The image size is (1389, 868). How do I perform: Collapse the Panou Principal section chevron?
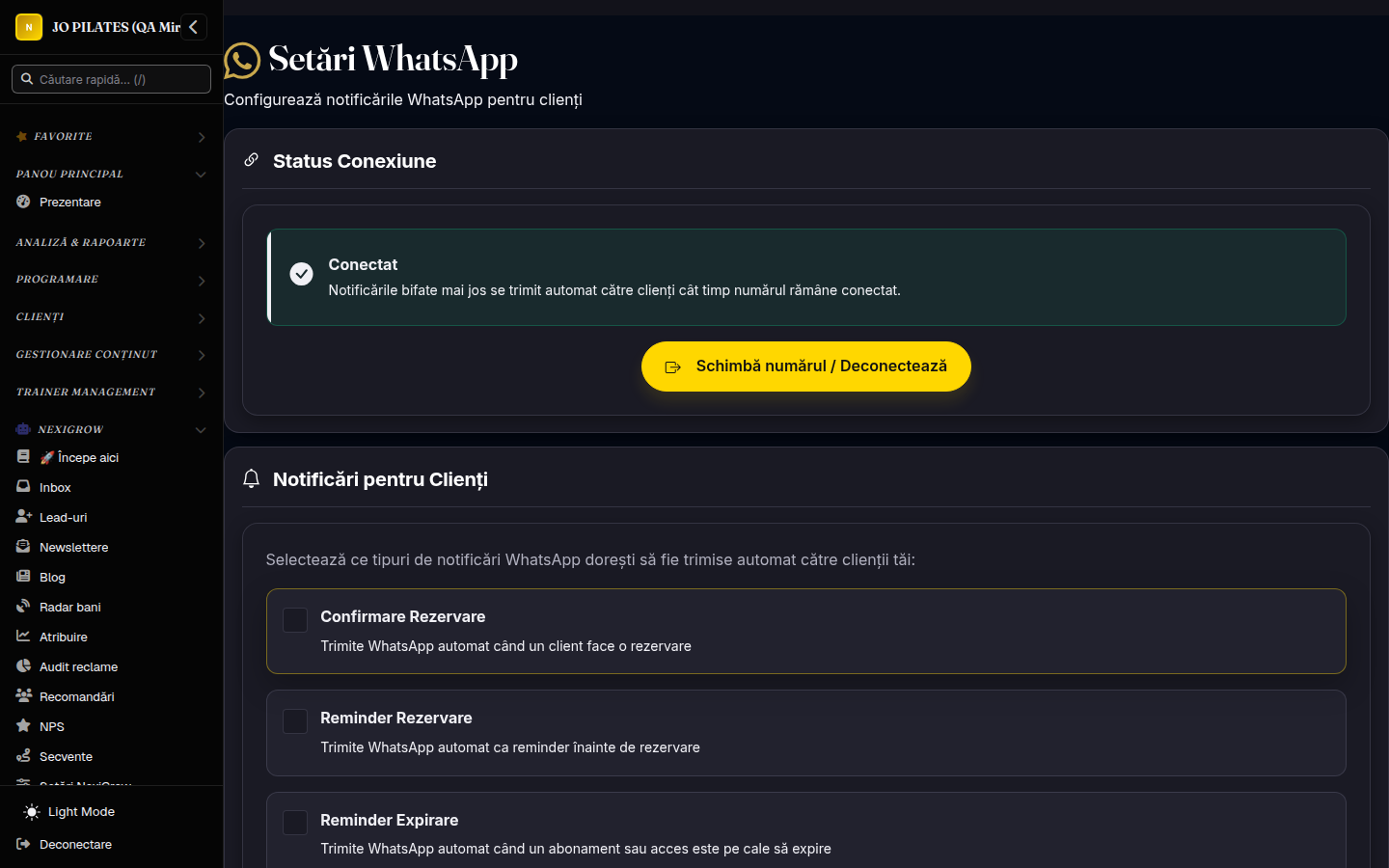point(201,175)
